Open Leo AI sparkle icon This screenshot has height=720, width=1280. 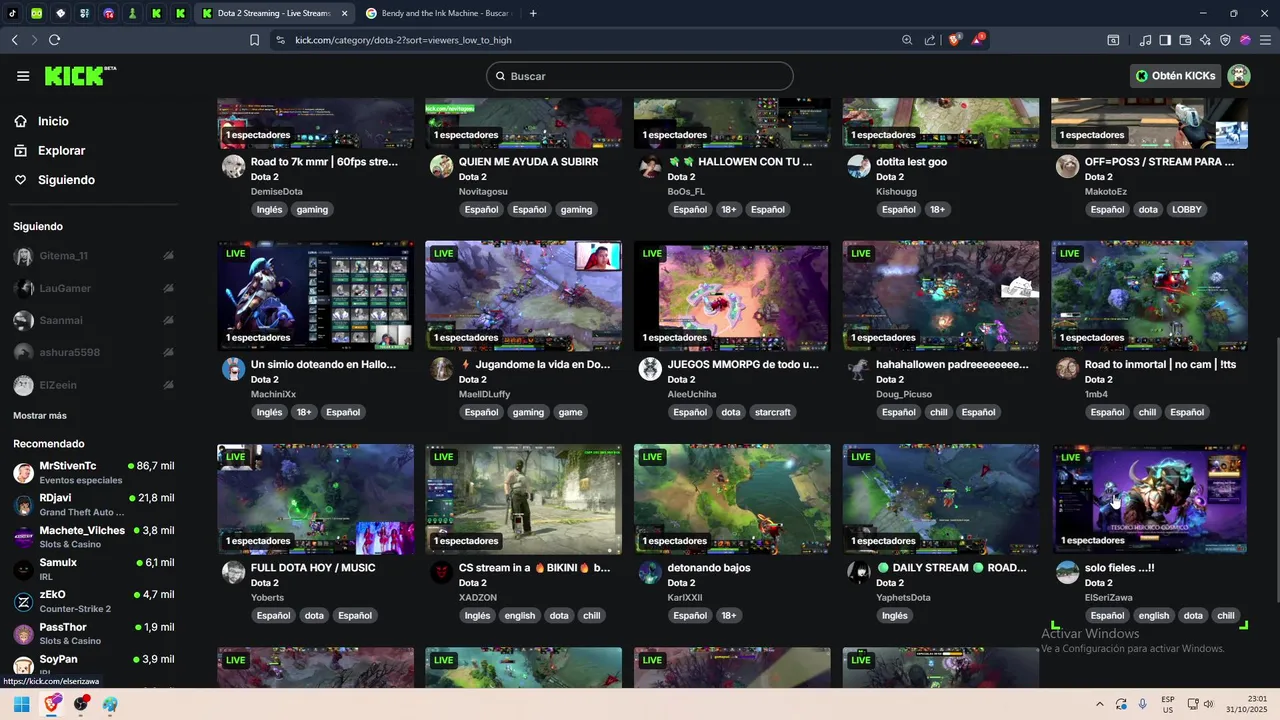pyautogui.click(x=1205, y=40)
